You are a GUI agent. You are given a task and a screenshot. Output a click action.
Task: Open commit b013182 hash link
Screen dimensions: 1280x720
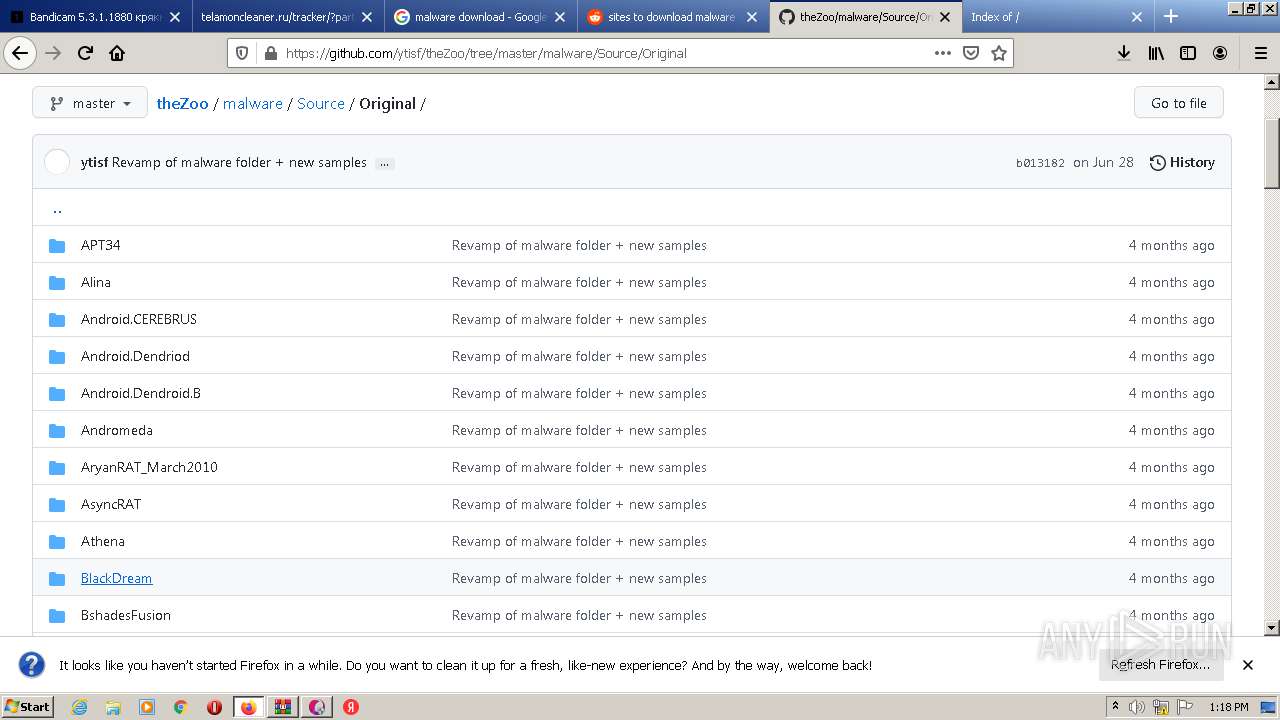1040,163
